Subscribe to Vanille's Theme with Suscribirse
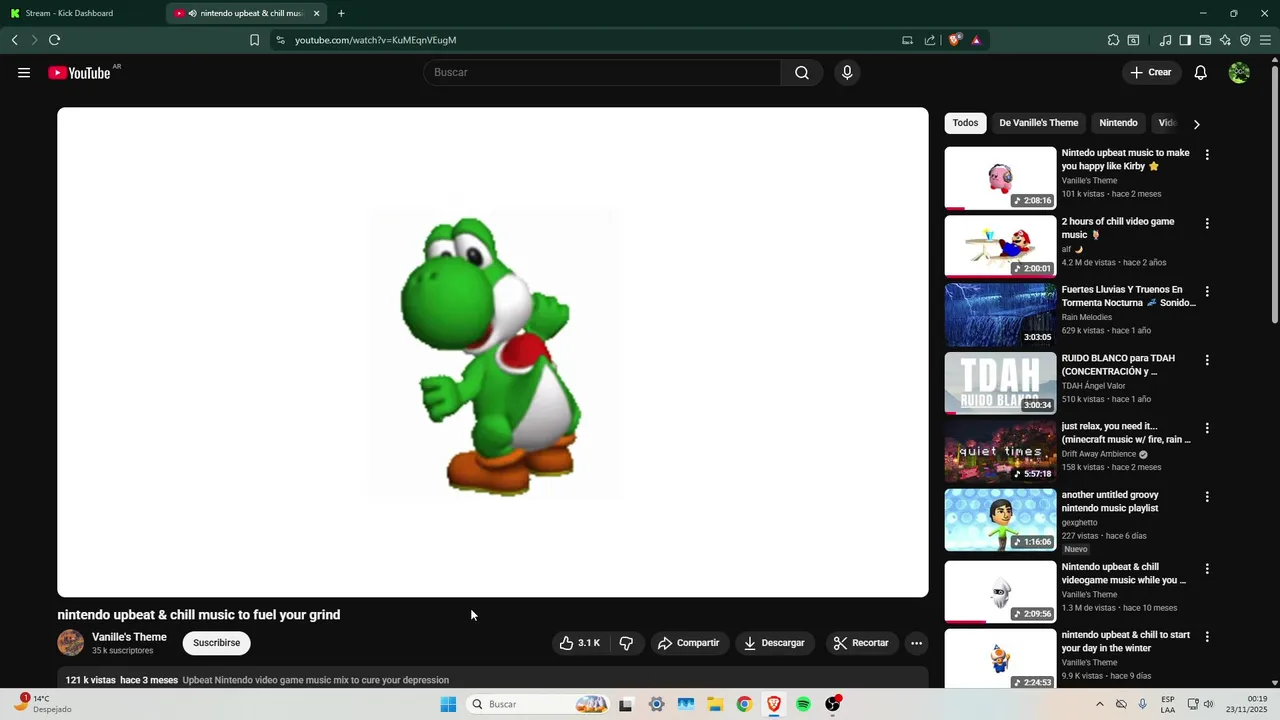 [217, 643]
